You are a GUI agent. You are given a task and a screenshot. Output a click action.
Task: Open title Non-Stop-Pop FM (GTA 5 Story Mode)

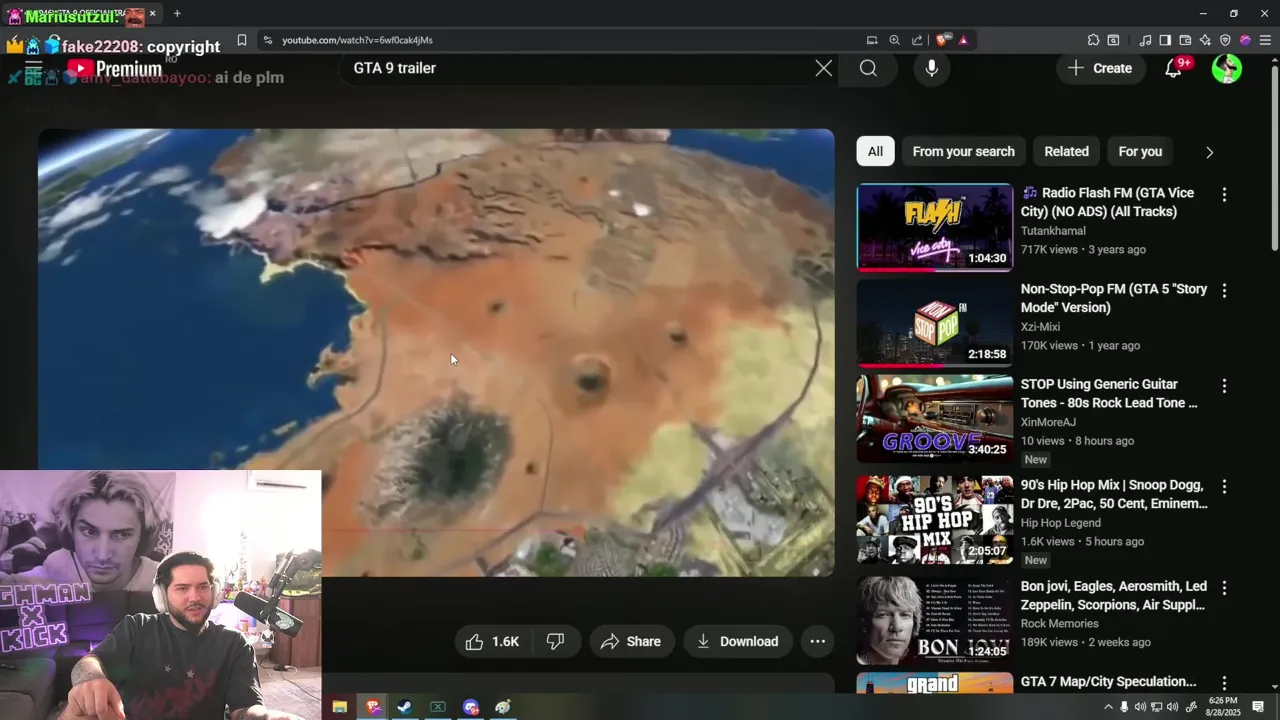pos(1114,298)
